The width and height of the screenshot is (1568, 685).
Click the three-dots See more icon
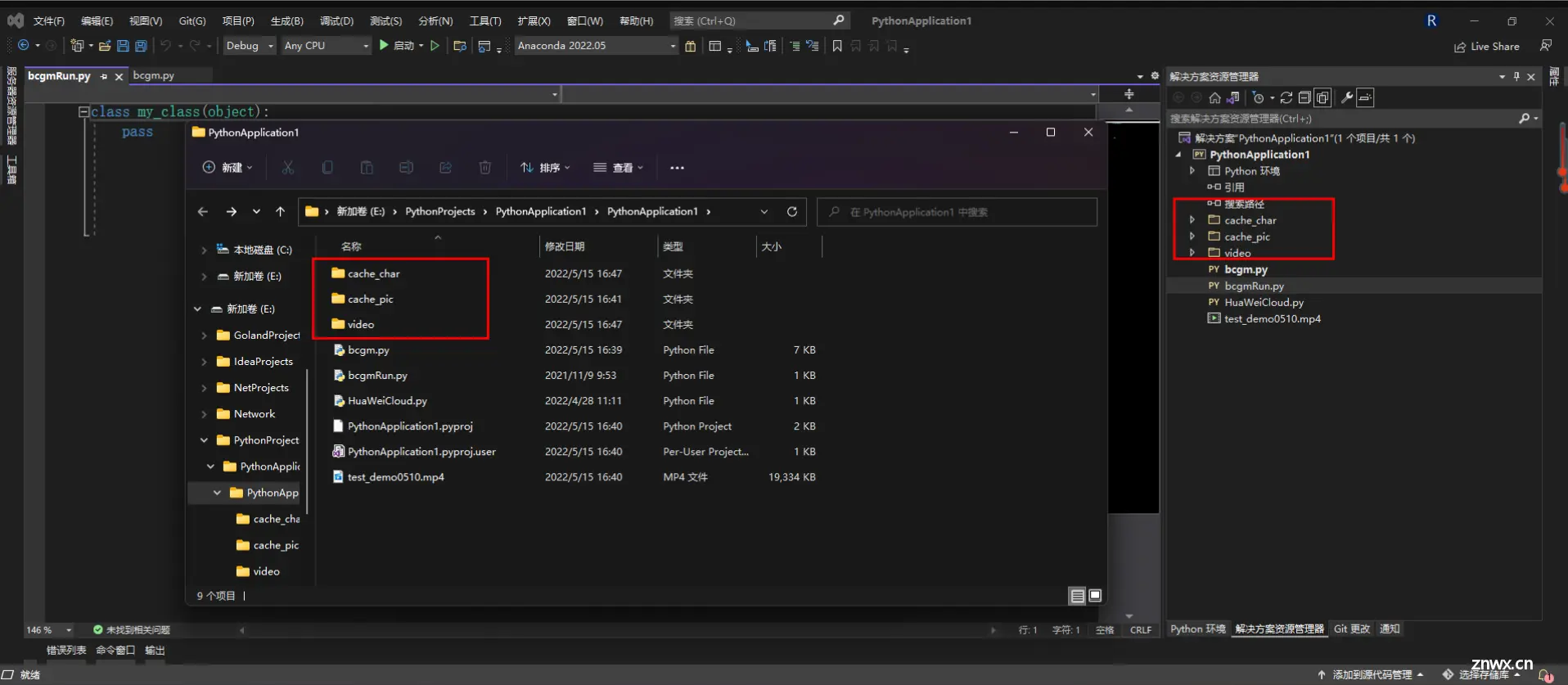[677, 168]
